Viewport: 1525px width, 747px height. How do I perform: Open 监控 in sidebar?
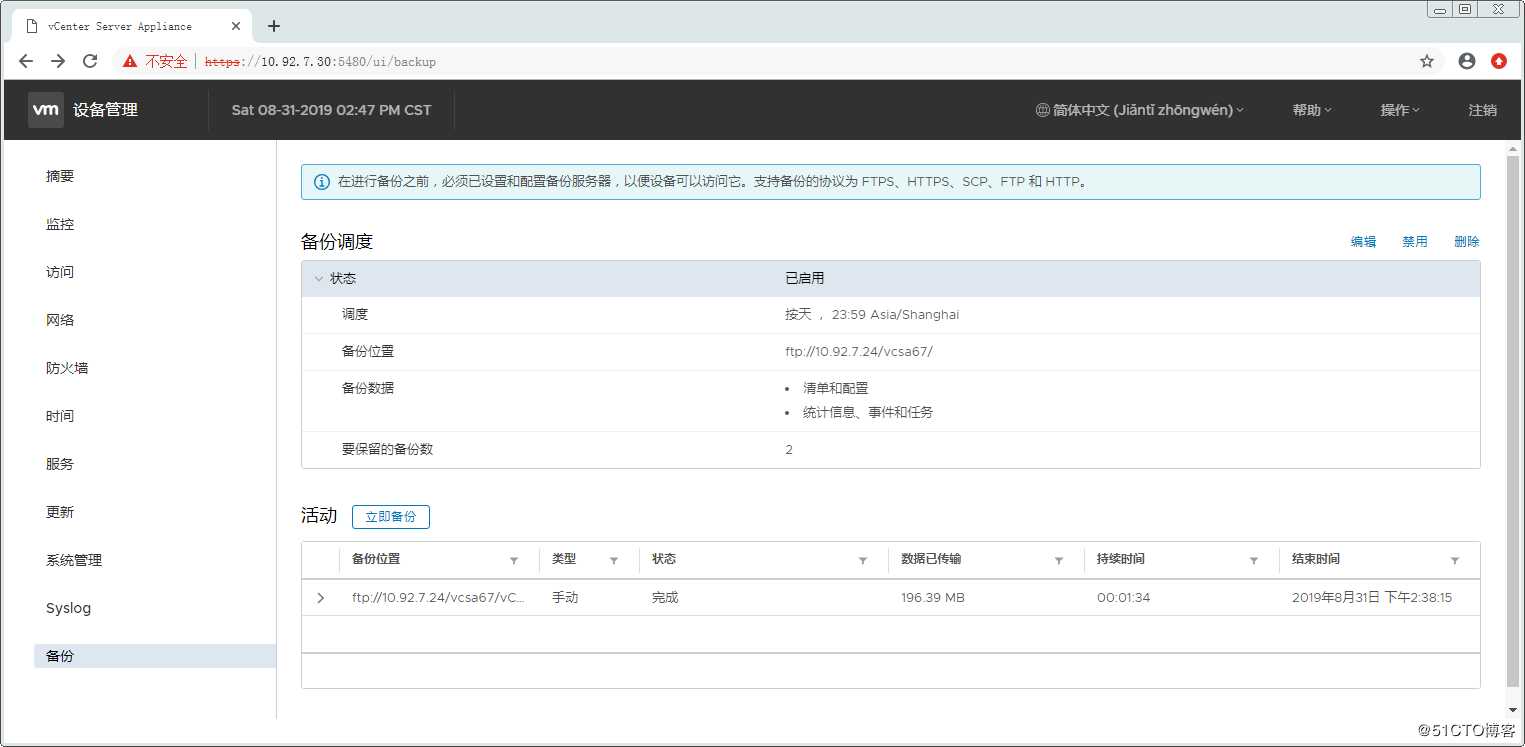coord(60,224)
